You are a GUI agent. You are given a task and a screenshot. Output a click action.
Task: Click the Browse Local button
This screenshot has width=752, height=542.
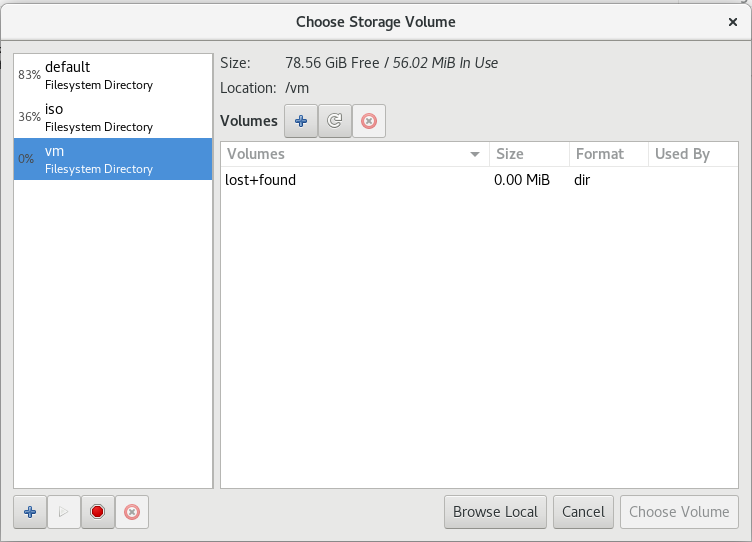click(x=495, y=512)
